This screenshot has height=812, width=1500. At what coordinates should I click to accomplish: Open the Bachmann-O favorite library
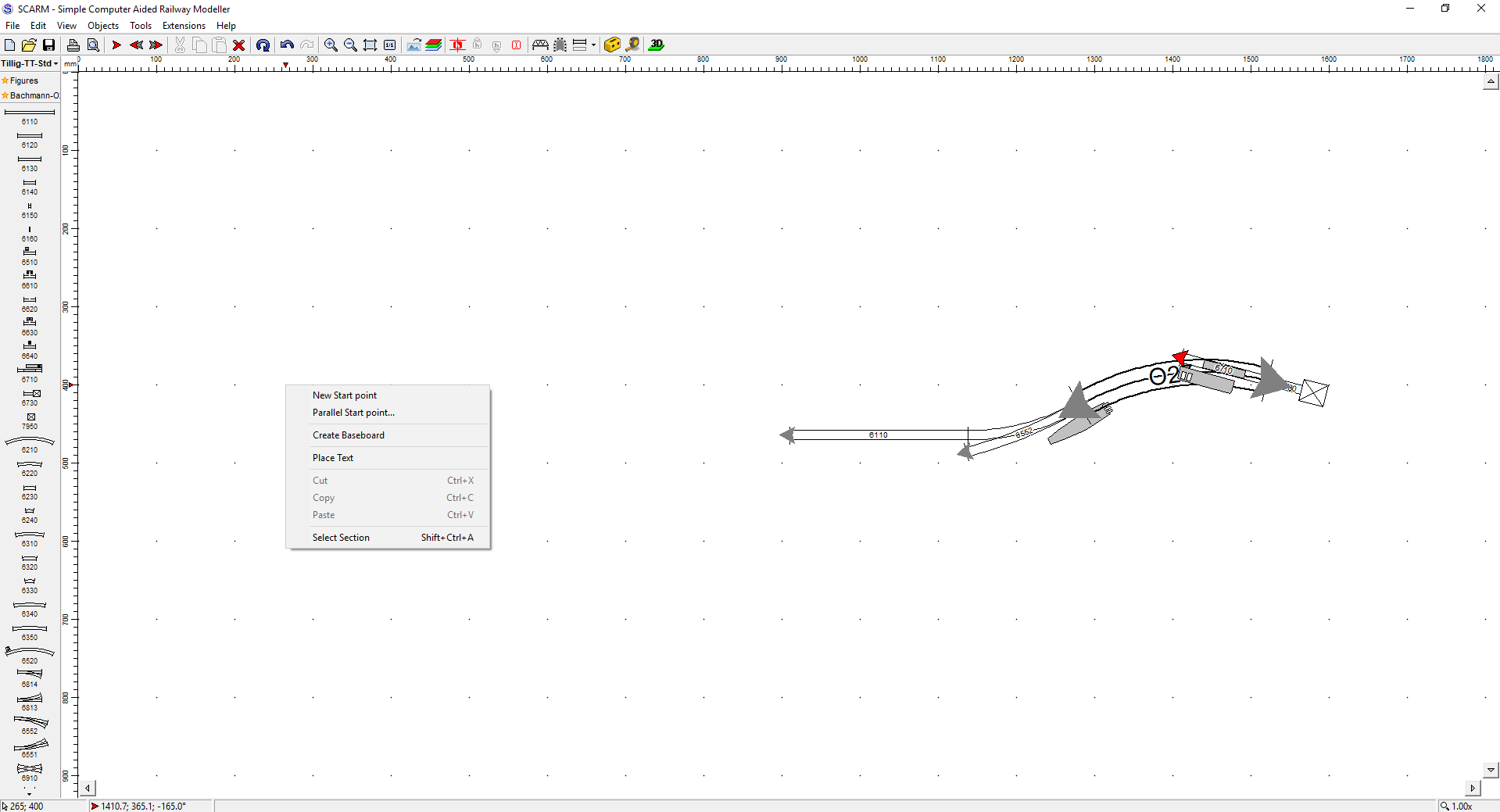tap(30, 95)
